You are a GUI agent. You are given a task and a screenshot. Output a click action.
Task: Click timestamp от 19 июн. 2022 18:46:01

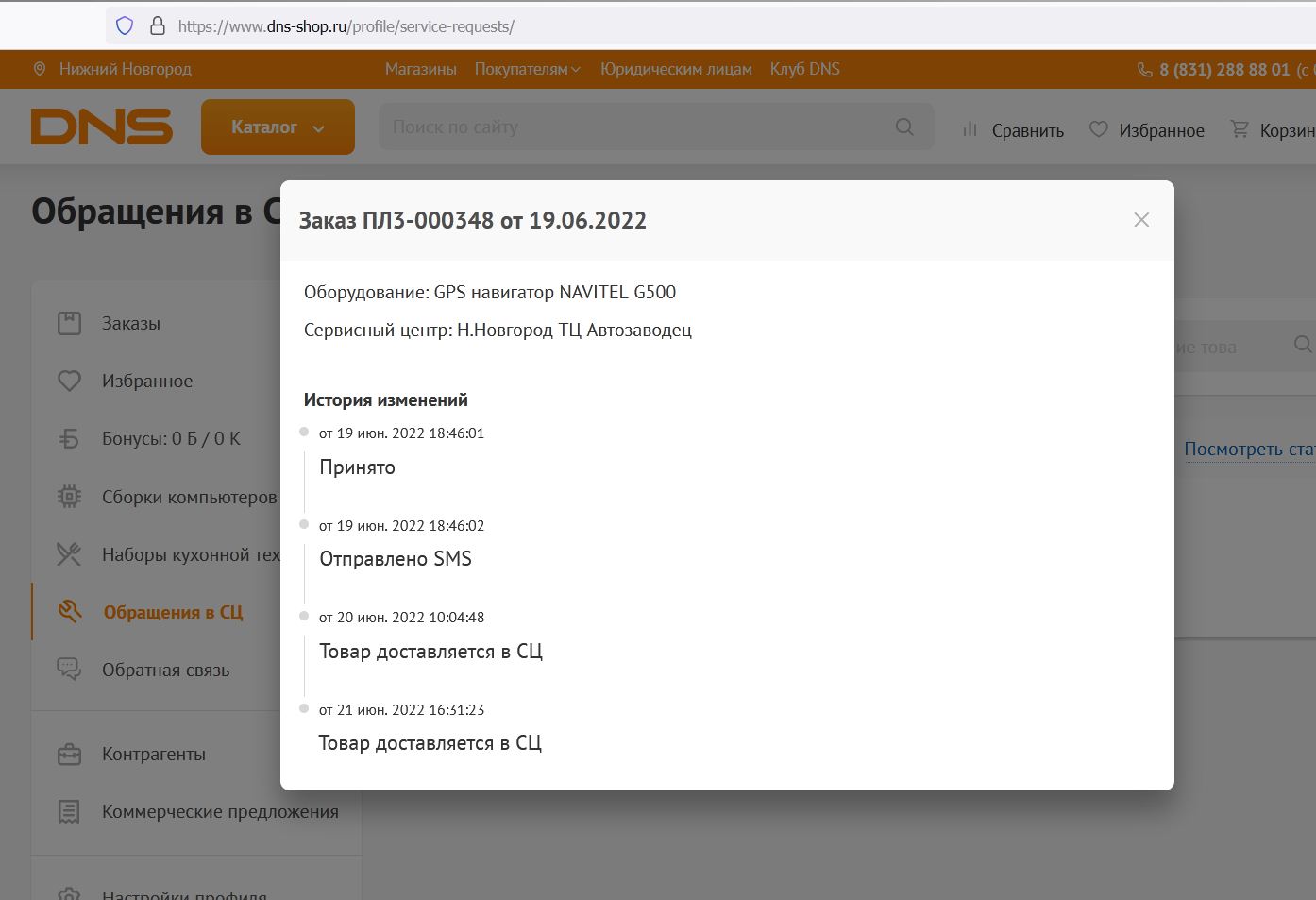point(401,433)
